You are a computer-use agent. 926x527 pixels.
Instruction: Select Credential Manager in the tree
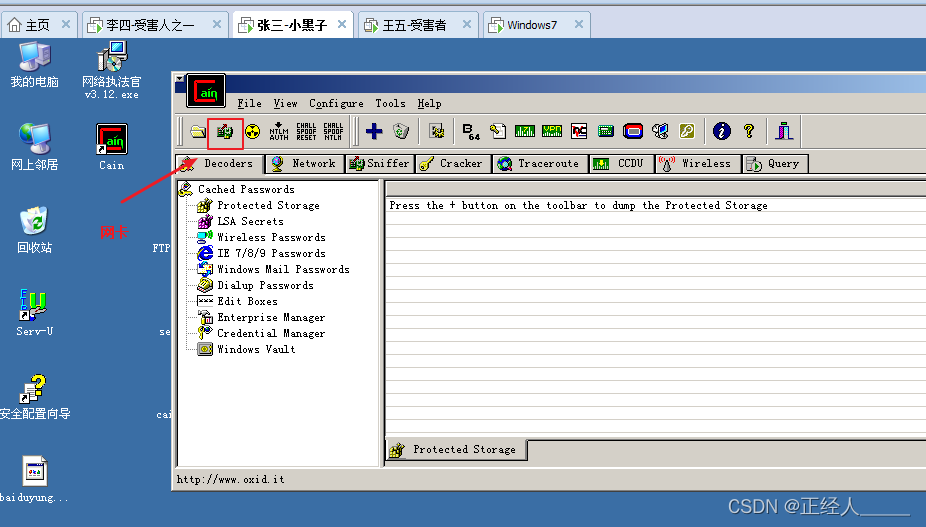tap(271, 333)
